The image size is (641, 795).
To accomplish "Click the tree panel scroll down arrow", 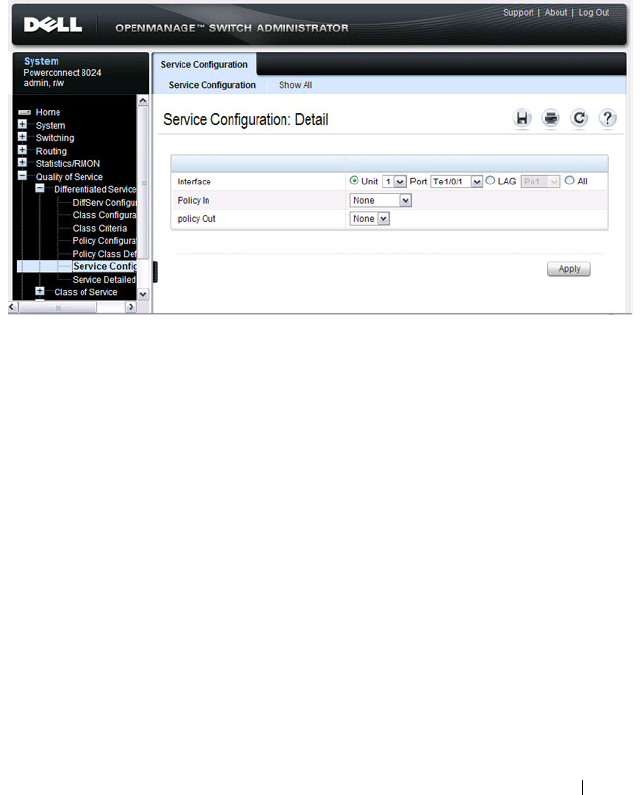I will (143, 294).
